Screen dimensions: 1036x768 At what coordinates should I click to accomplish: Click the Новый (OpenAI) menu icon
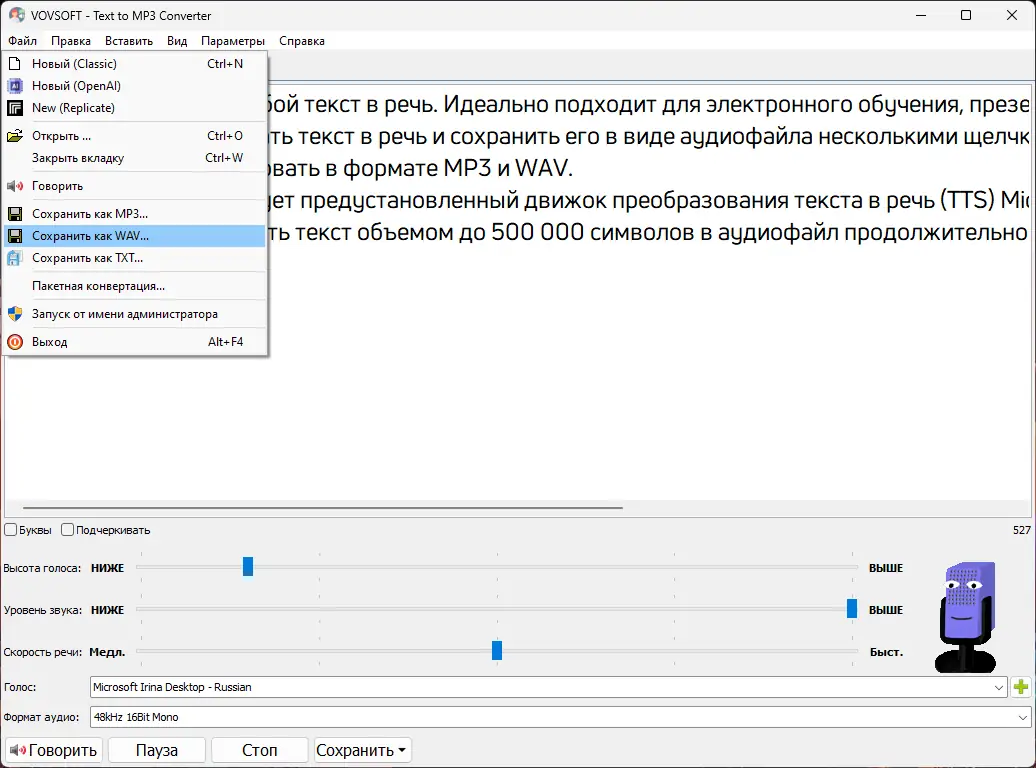15,86
